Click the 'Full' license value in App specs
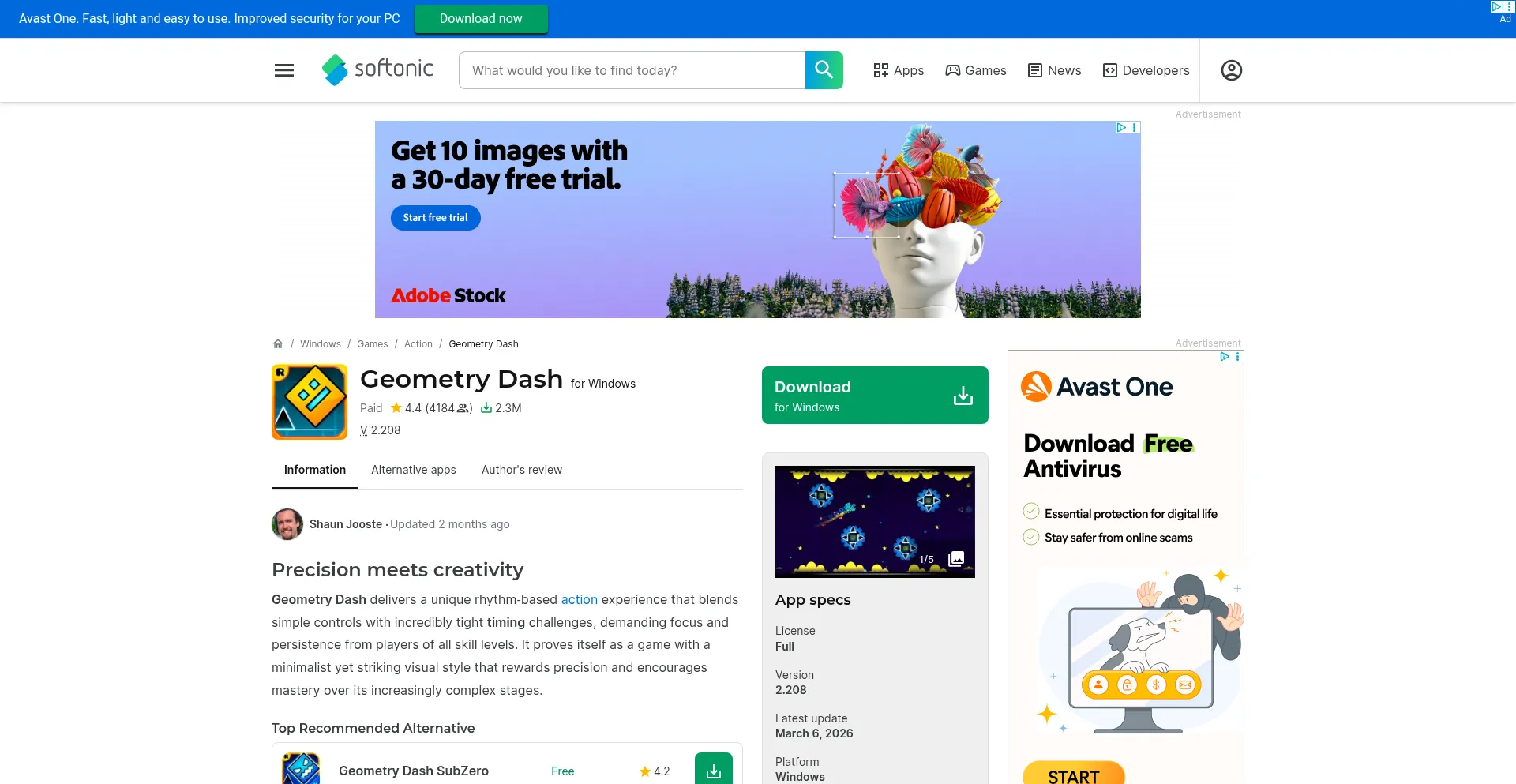Image resolution: width=1516 pixels, height=784 pixels. [x=785, y=646]
